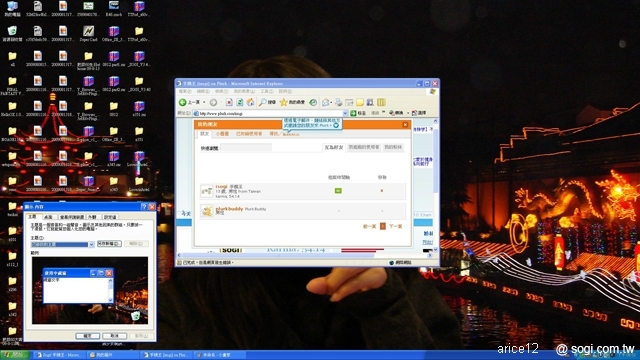640x360 pixels.
Task: Toggle the green timeline-follow button for sogi
Action: pyautogui.click(x=338, y=191)
